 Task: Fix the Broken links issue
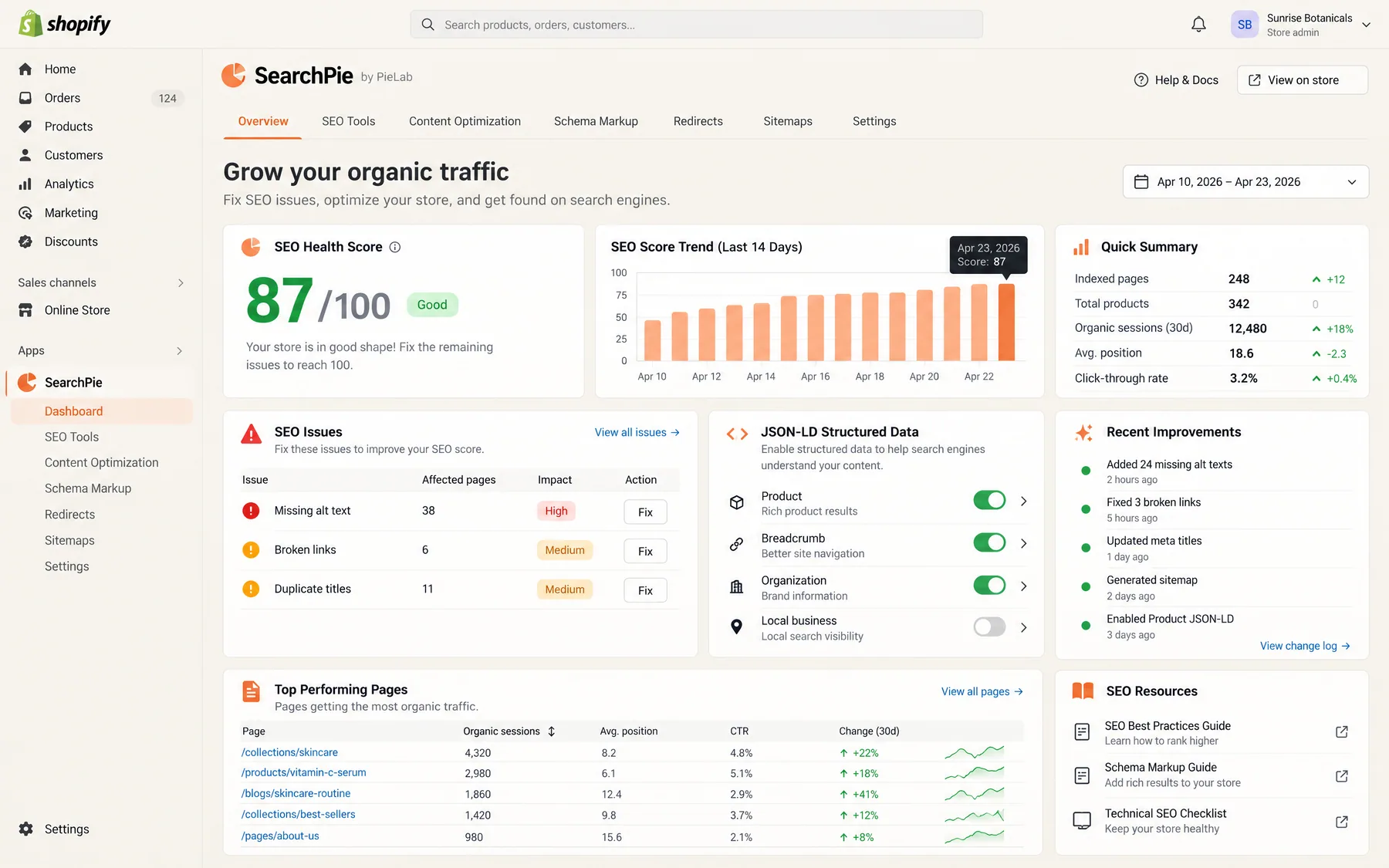click(x=645, y=552)
